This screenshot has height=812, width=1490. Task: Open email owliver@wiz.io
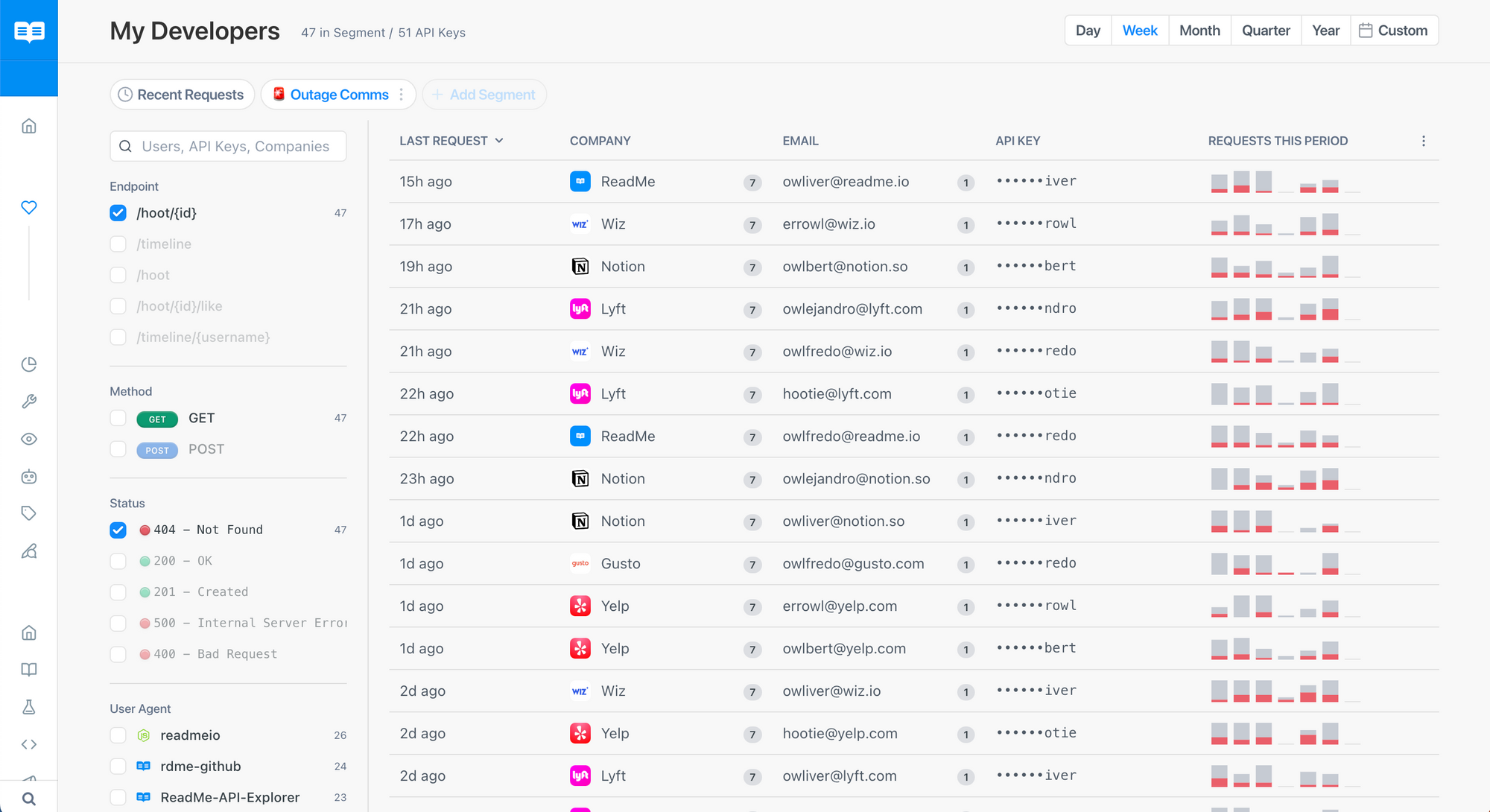tap(831, 691)
